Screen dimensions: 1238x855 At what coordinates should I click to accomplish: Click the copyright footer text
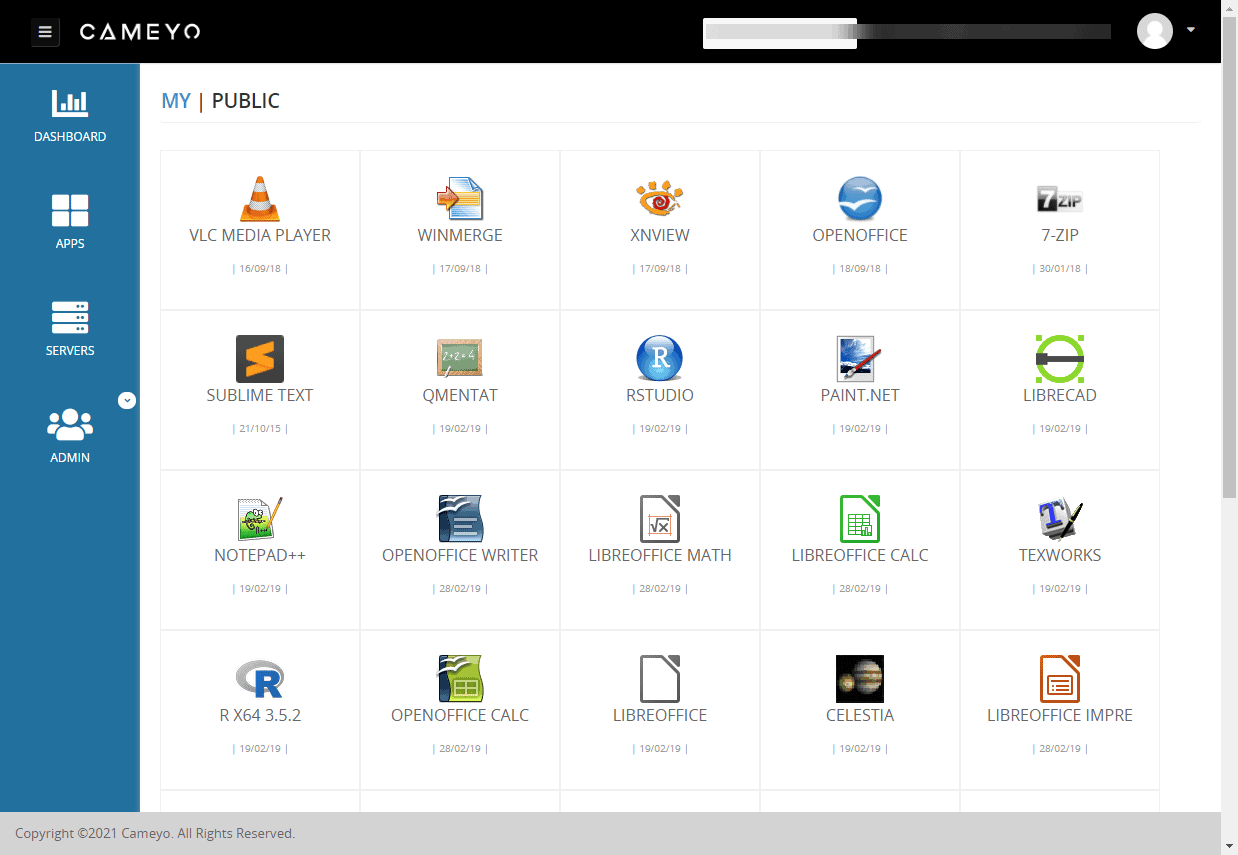pos(155,833)
